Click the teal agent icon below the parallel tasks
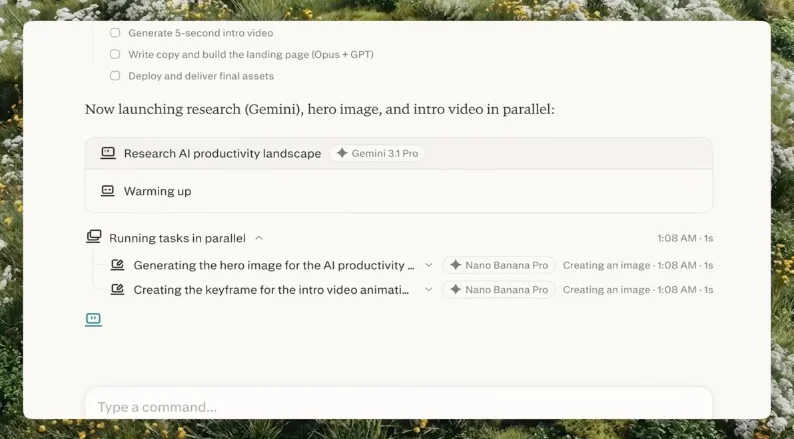794x439 pixels. click(x=93, y=320)
